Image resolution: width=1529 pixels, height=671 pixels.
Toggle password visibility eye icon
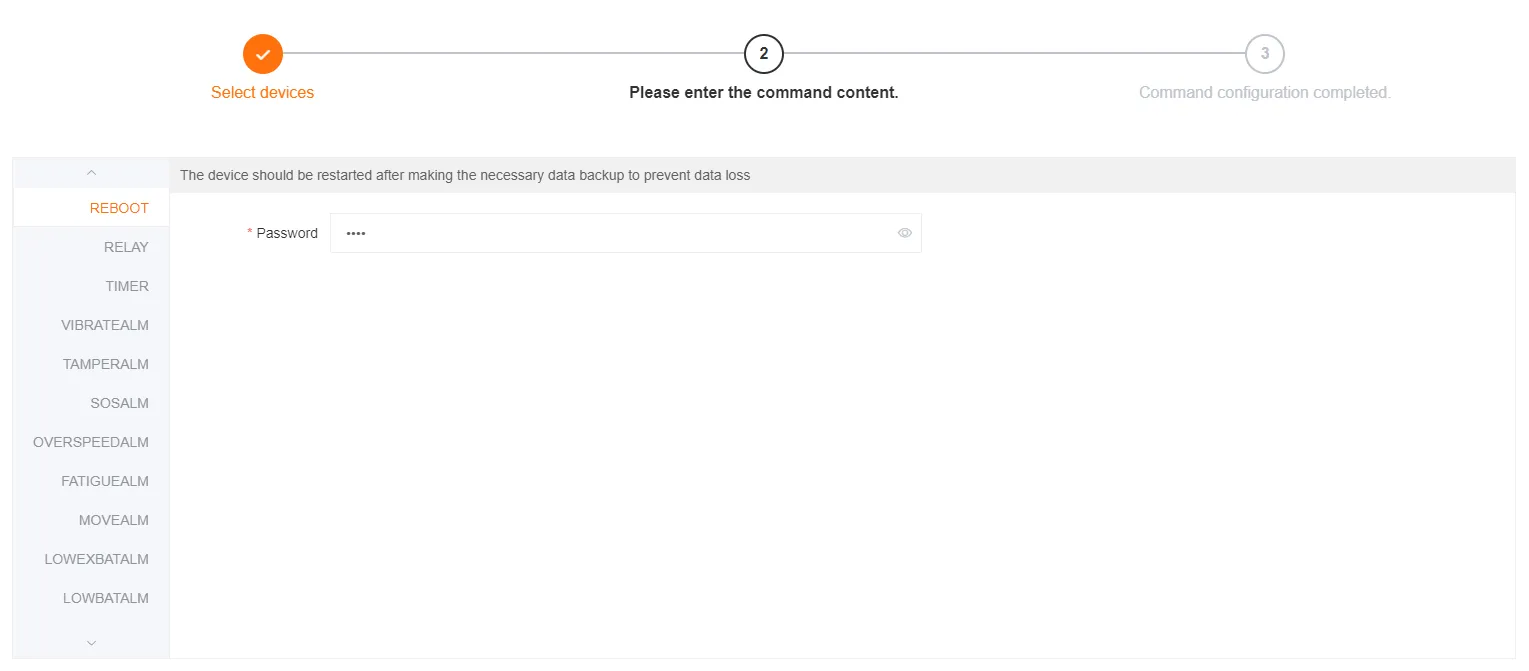[905, 233]
